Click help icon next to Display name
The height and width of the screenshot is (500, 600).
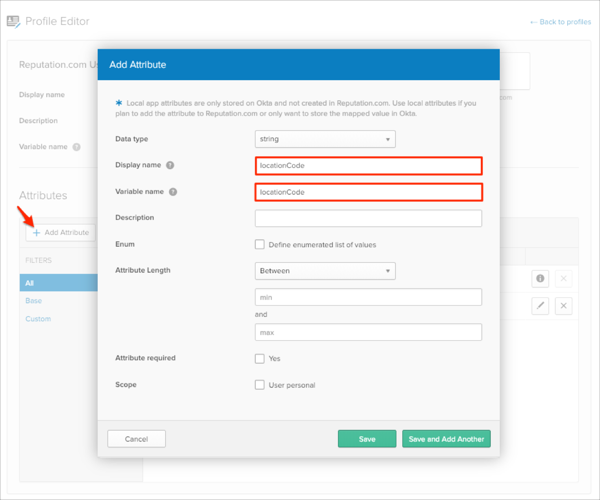coord(170,165)
